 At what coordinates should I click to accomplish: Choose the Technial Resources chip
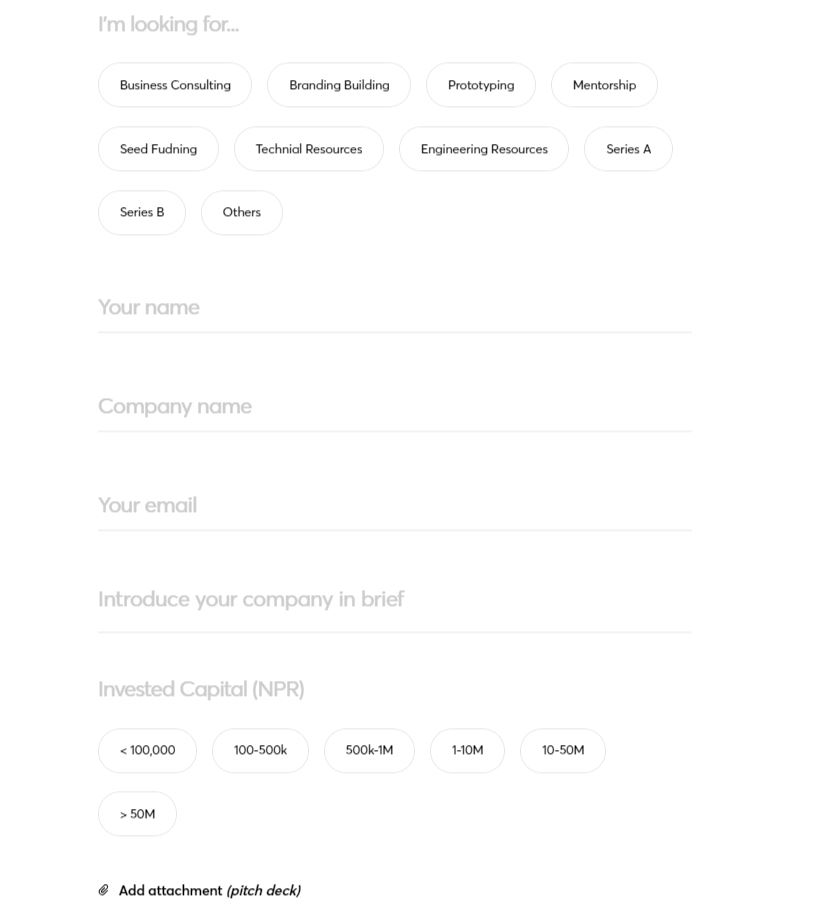click(309, 149)
